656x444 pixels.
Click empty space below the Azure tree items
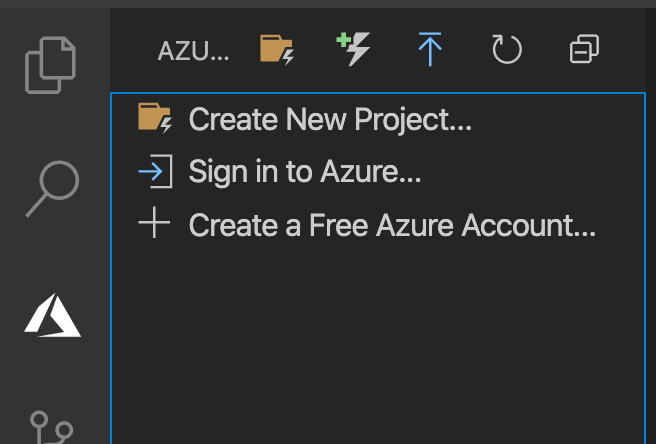click(380, 340)
